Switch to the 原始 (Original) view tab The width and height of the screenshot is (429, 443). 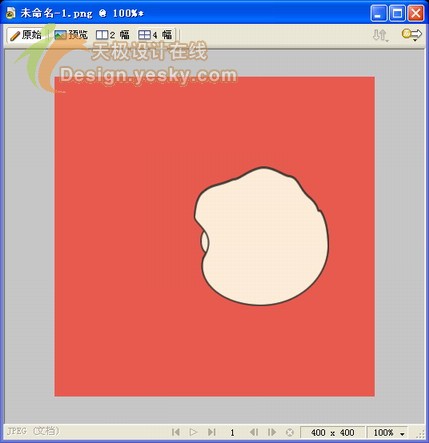coord(26,35)
